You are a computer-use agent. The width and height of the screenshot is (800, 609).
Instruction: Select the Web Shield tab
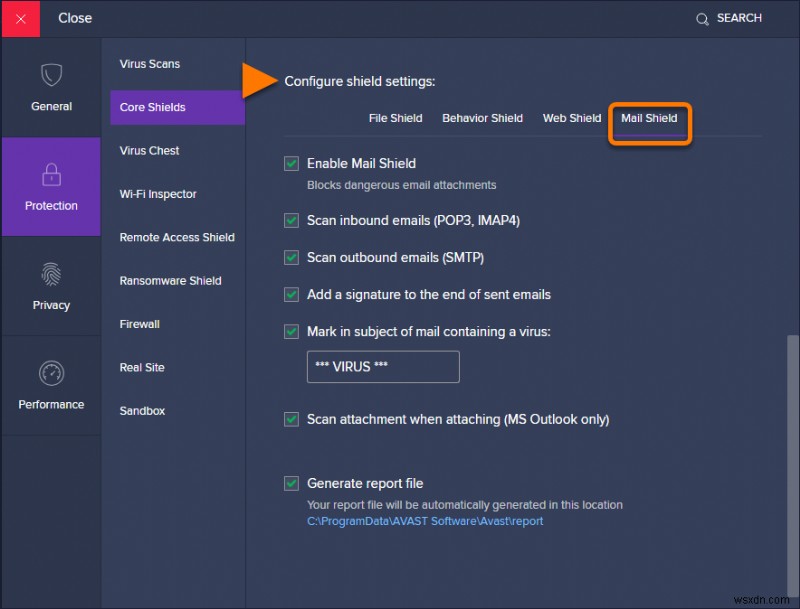coord(571,117)
